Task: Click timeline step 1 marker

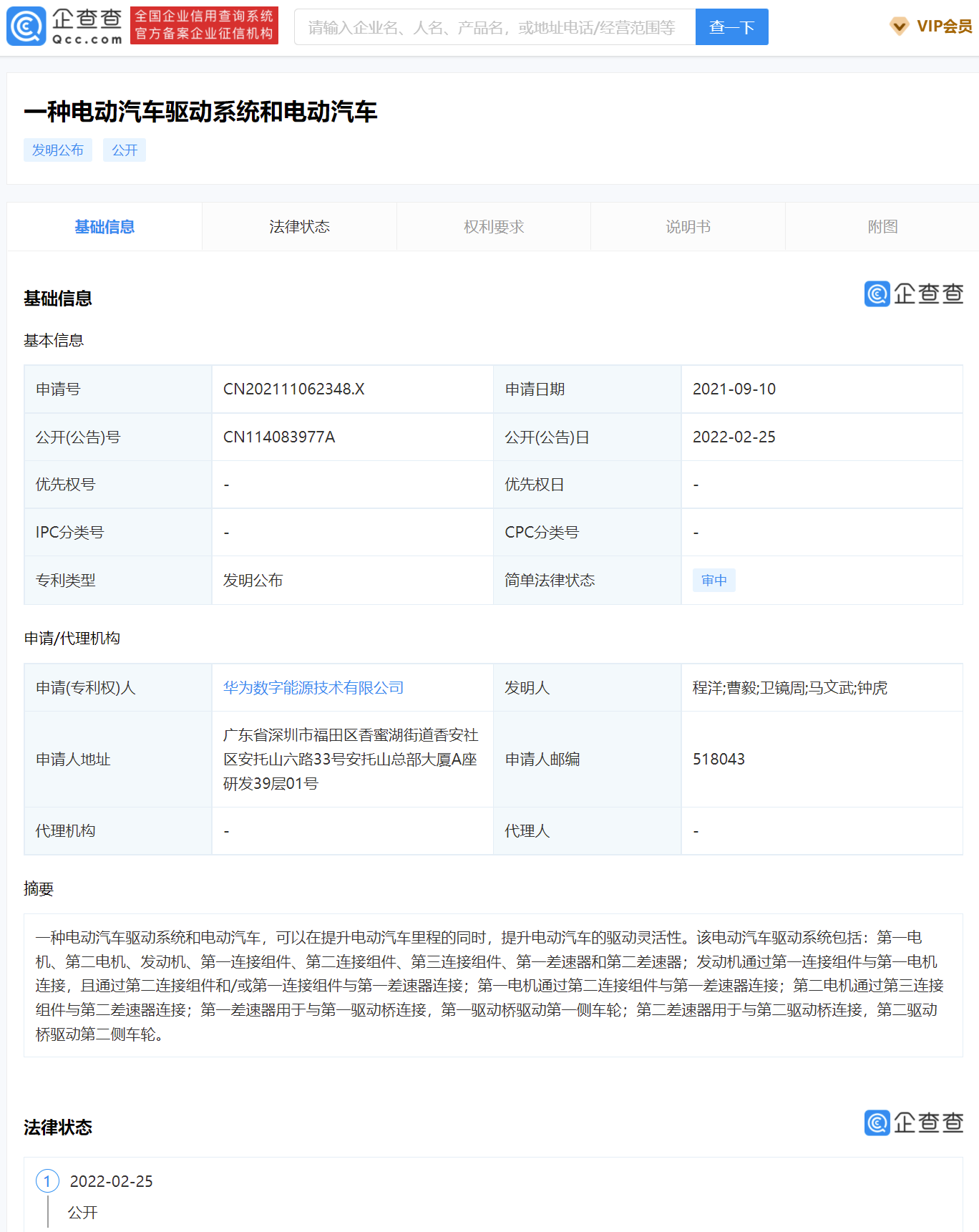Action: coord(47,1181)
